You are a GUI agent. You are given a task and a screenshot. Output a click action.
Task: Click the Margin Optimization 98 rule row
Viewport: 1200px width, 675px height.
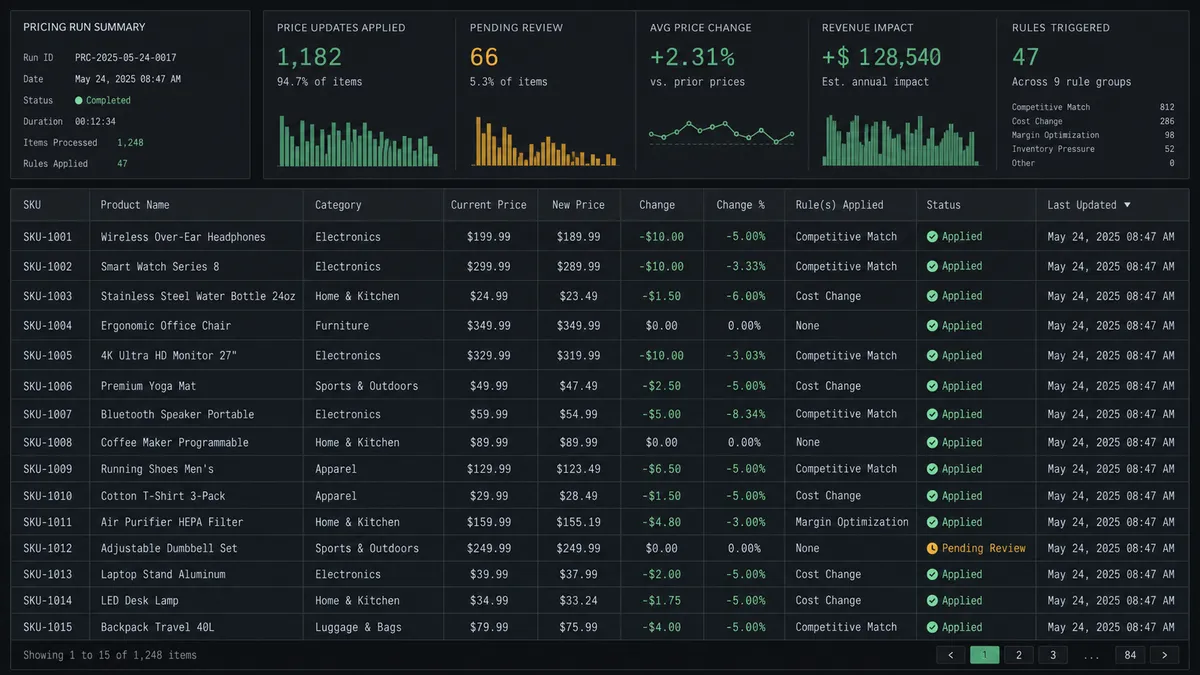[x=1093, y=135]
